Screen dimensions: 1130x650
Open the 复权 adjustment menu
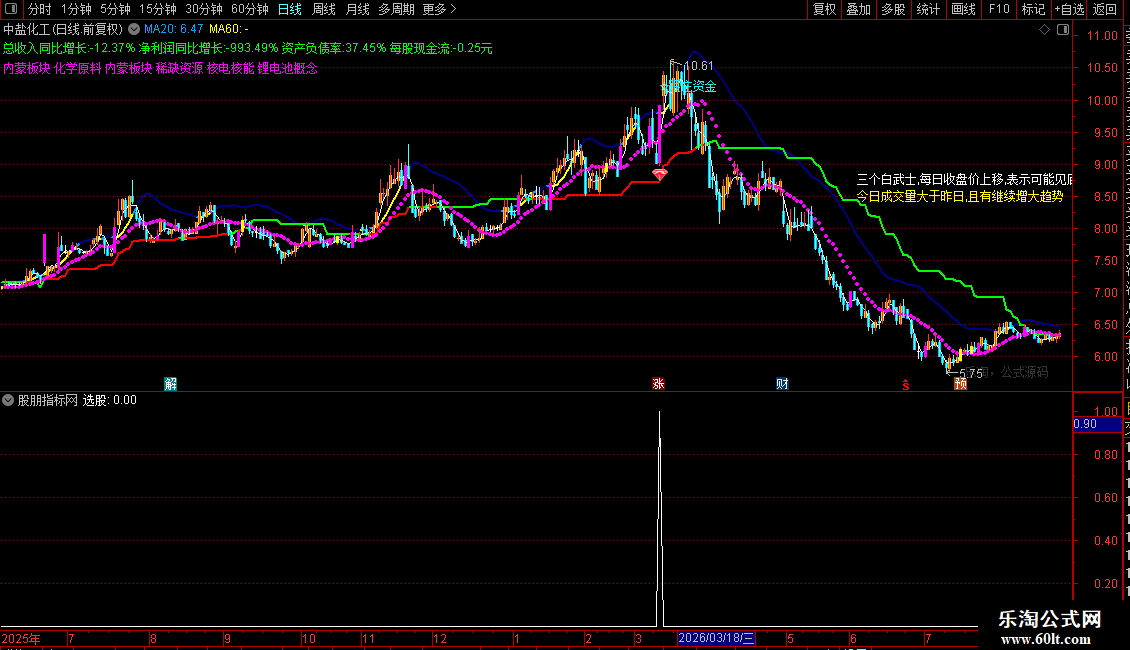point(824,9)
